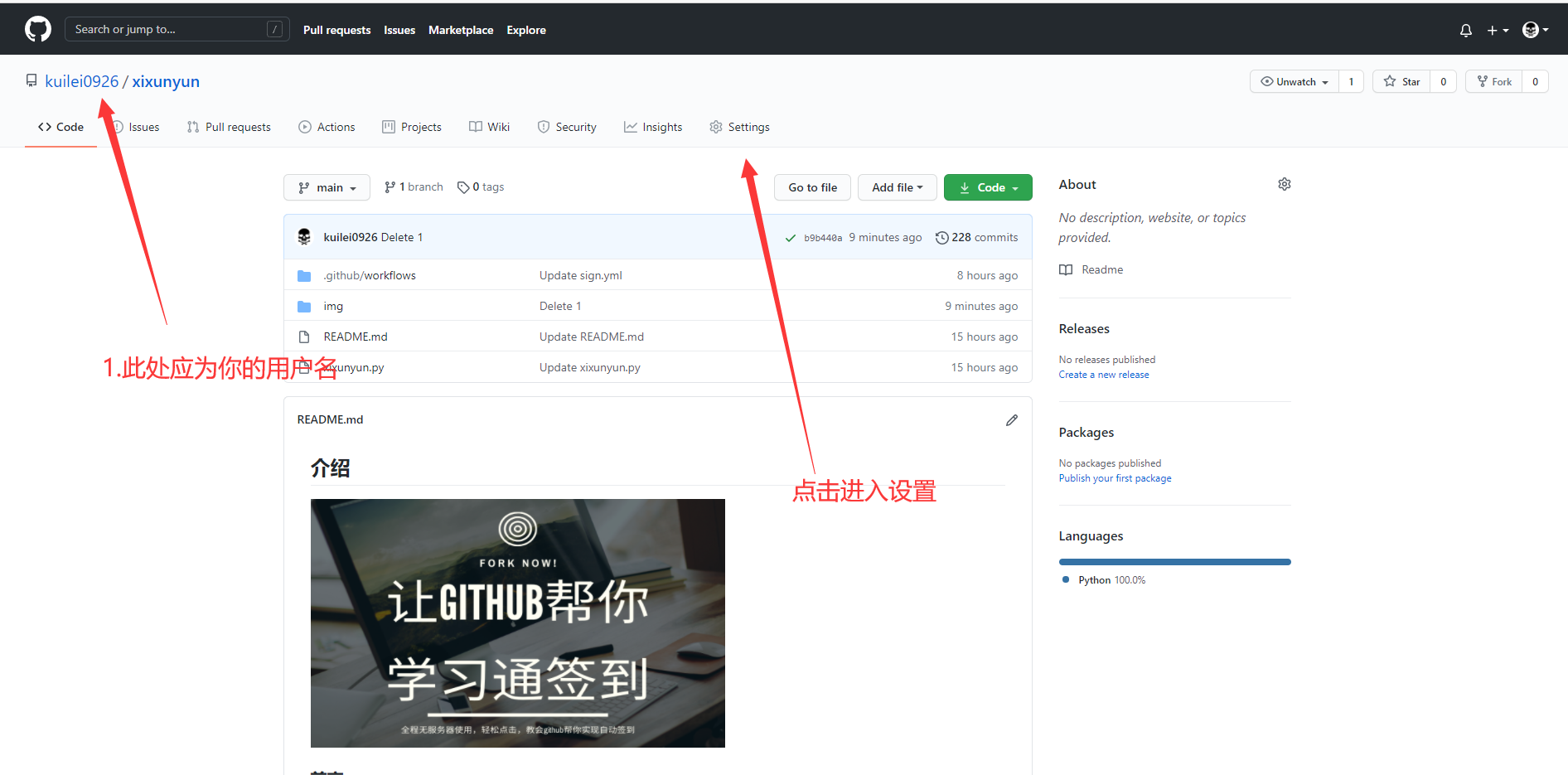Screen dimensions: 1568x775
Task: Click the Python language bar
Action: (x=1175, y=562)
